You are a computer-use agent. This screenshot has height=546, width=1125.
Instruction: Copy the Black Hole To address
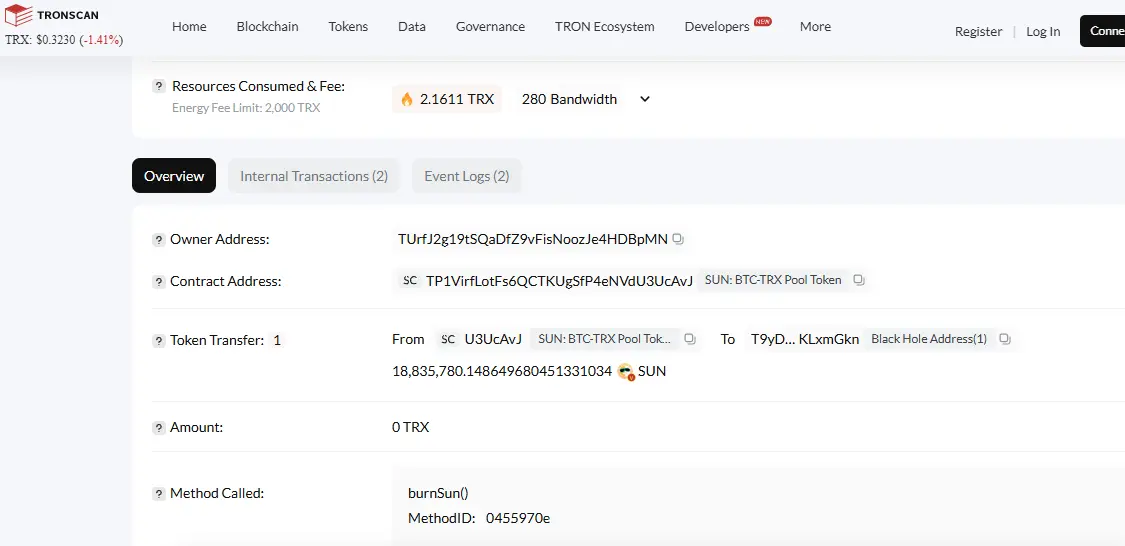(x=1004, y=339)
